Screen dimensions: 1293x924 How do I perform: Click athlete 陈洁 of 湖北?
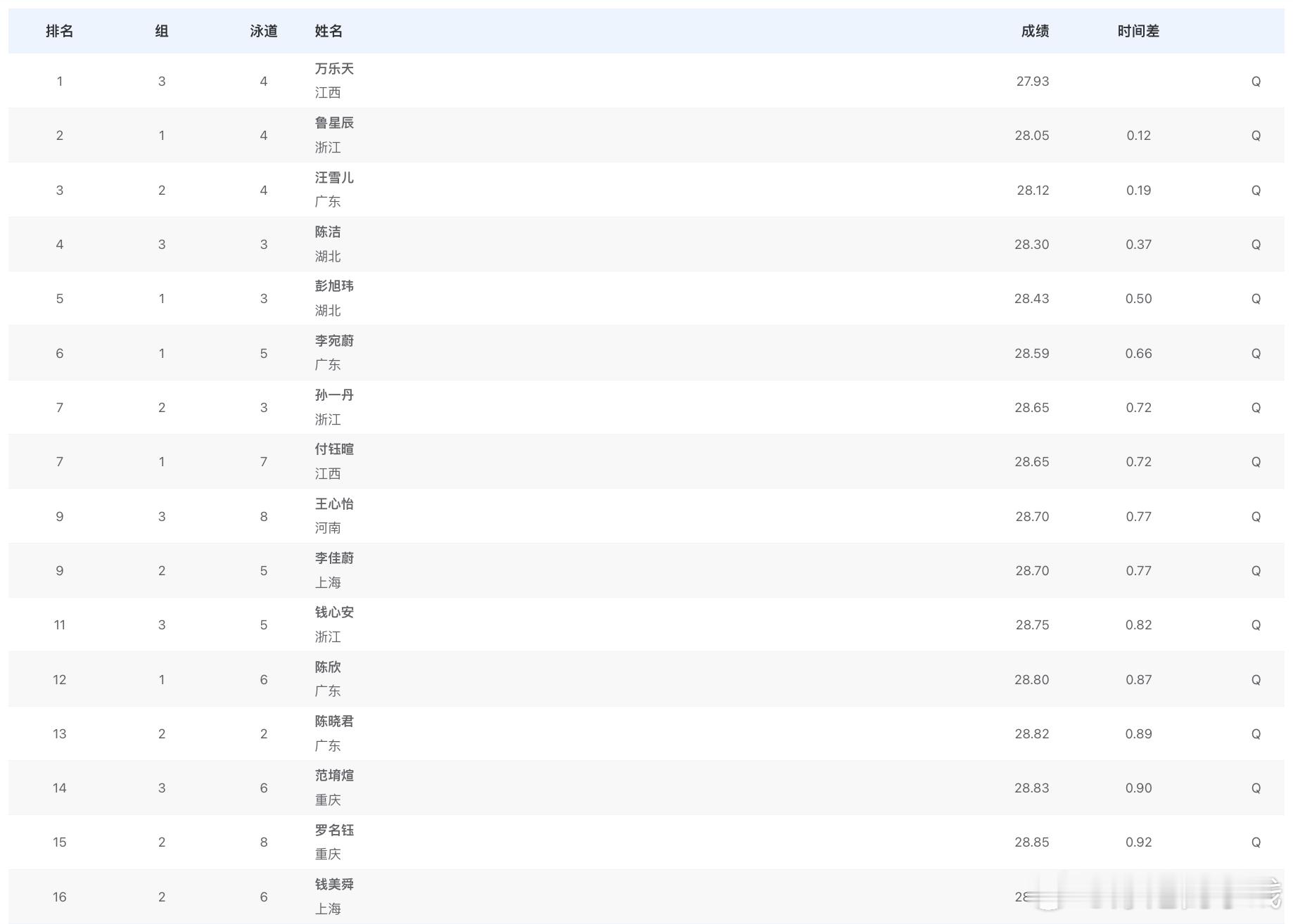pyautogui.click(x=327, y=232)
